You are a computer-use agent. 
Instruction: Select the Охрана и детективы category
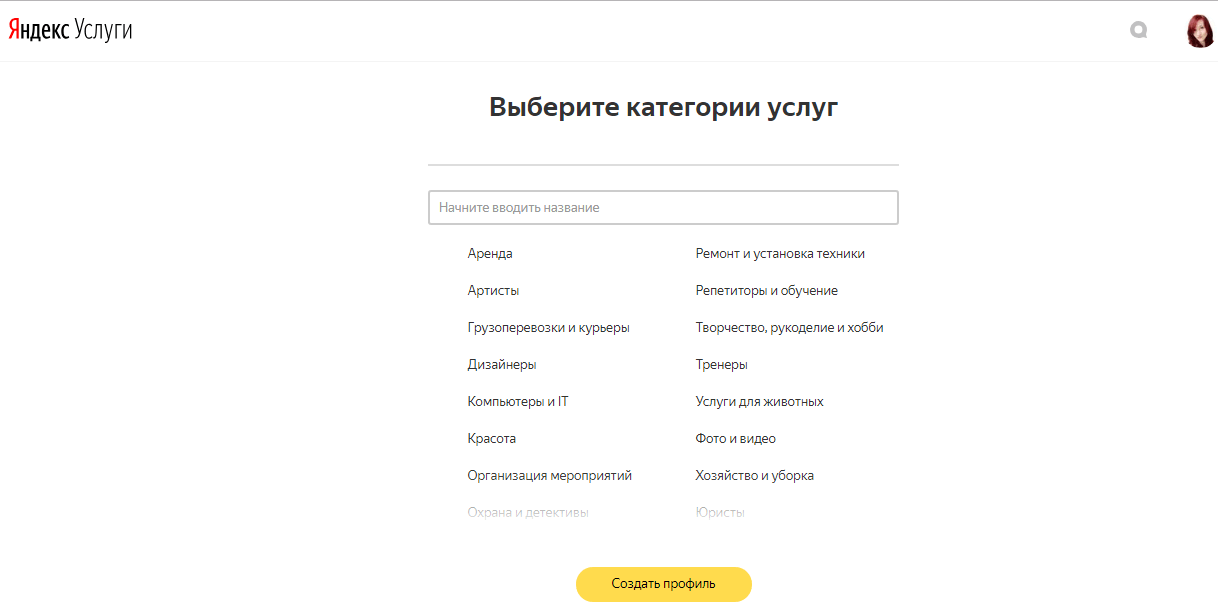coord(528,512)
